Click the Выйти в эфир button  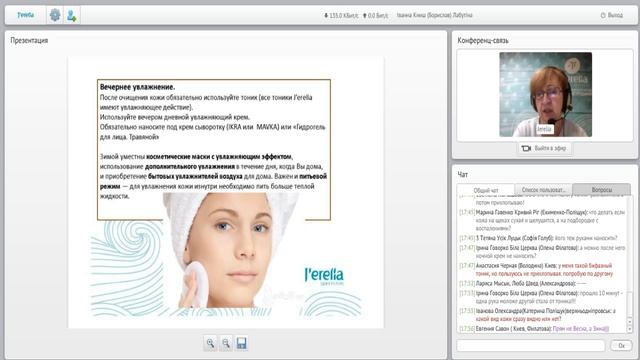[x=545, y=148]
